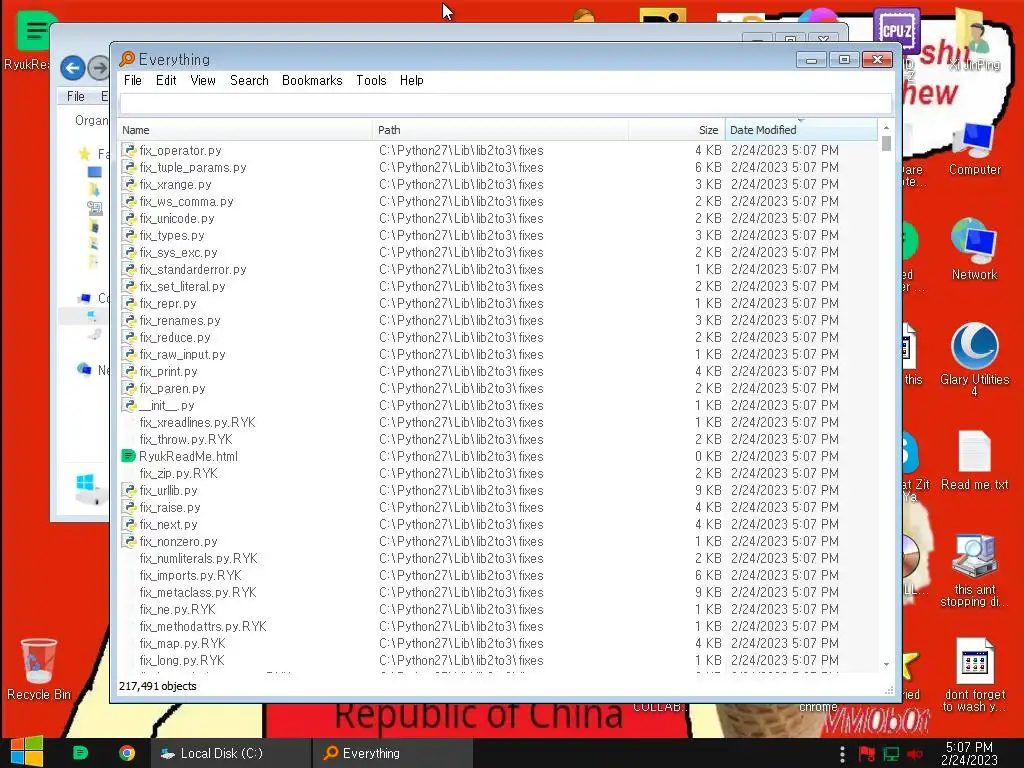Open the Search menu in Everything
1024x768 pixels.
click(249, 80)
